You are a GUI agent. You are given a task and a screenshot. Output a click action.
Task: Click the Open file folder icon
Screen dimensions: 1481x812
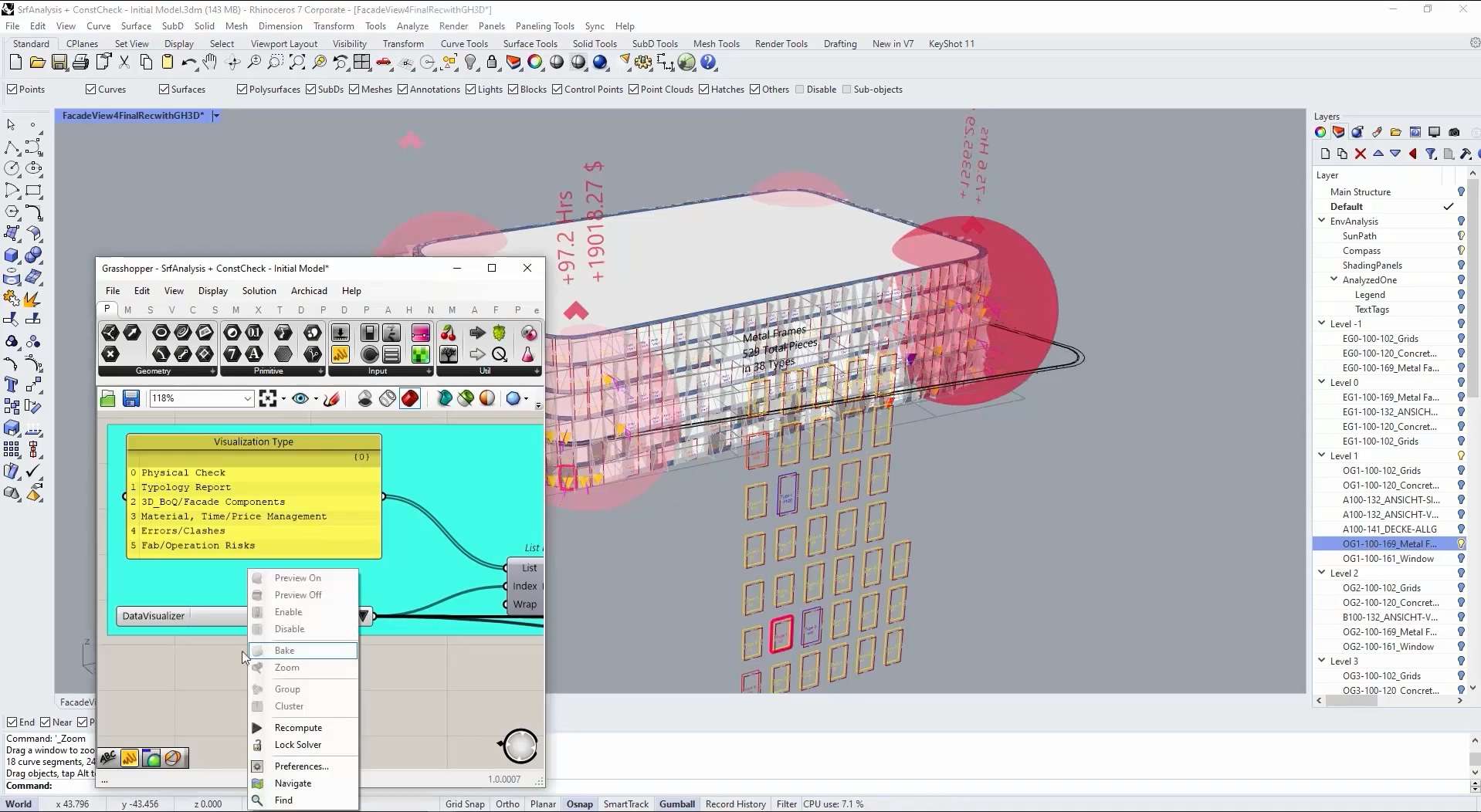click(37, 63)
